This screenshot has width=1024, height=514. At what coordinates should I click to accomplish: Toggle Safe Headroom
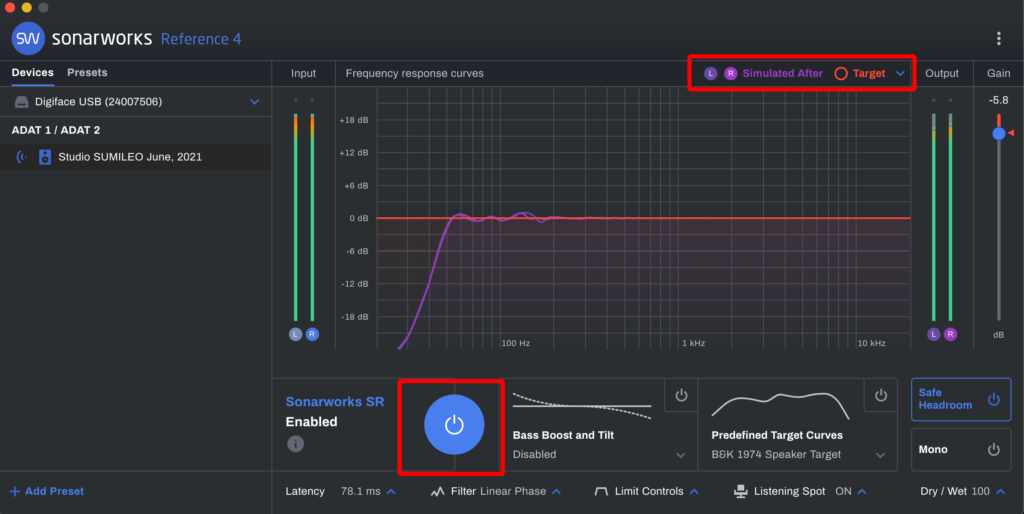(961, 399)
